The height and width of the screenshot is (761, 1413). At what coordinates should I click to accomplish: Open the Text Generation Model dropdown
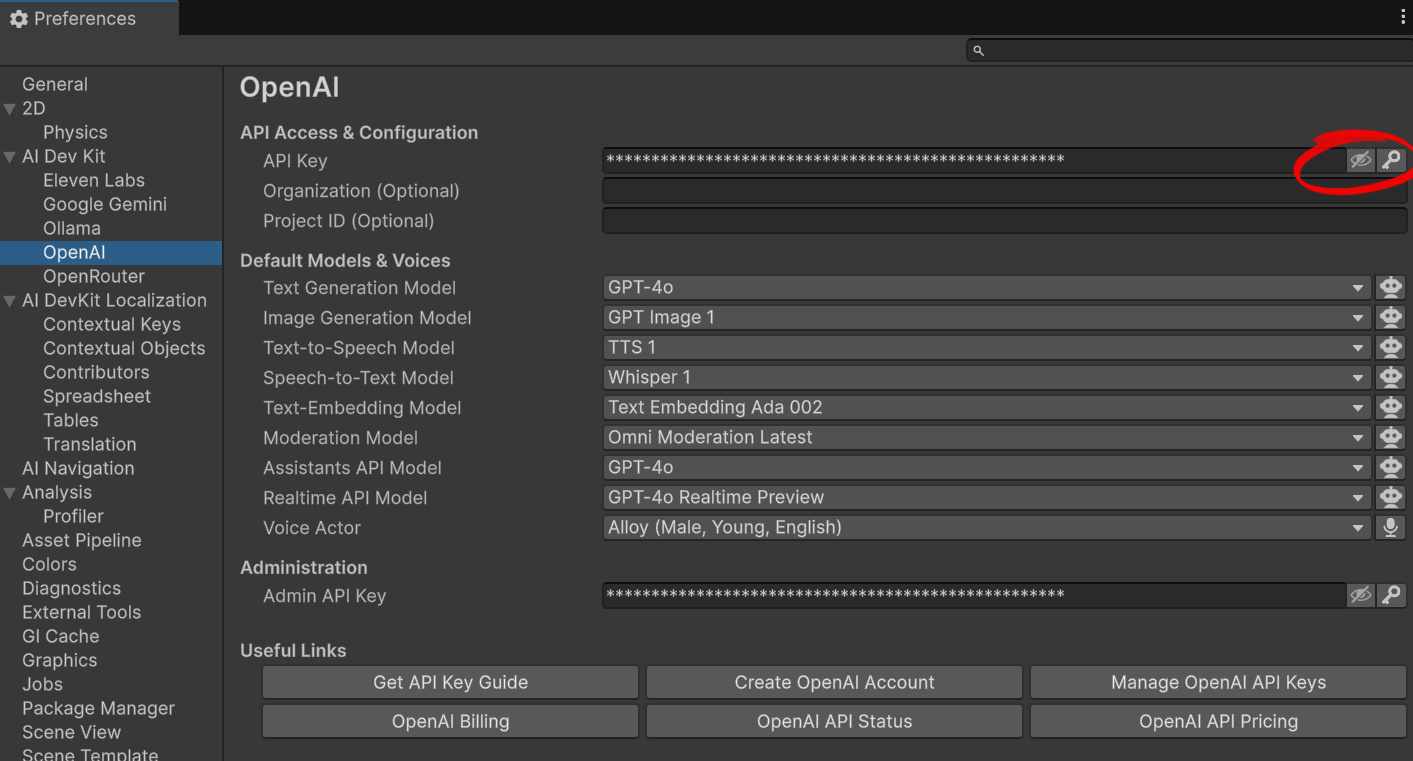tap(985, 288)
